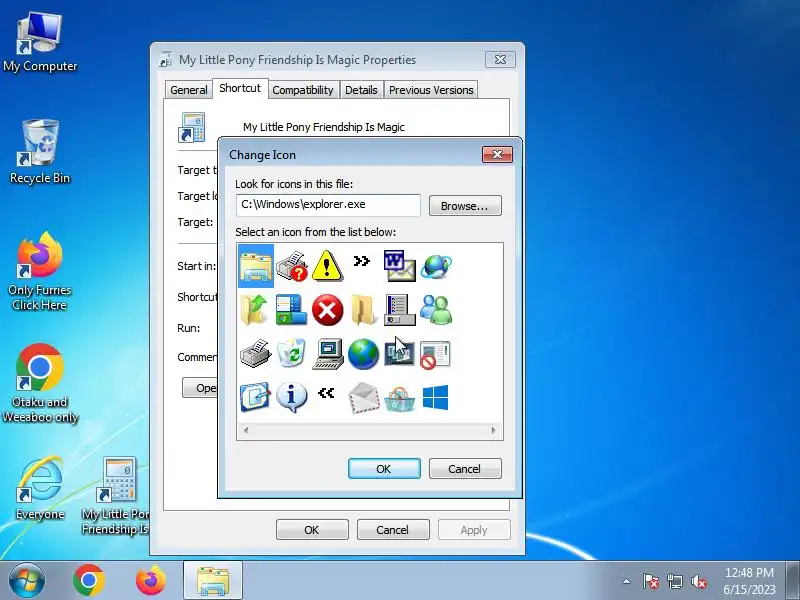Select the Recycle Bin desktop icon
Image resolution: width=800 pixels, height=600 pixels.
[x=40, y=152]
